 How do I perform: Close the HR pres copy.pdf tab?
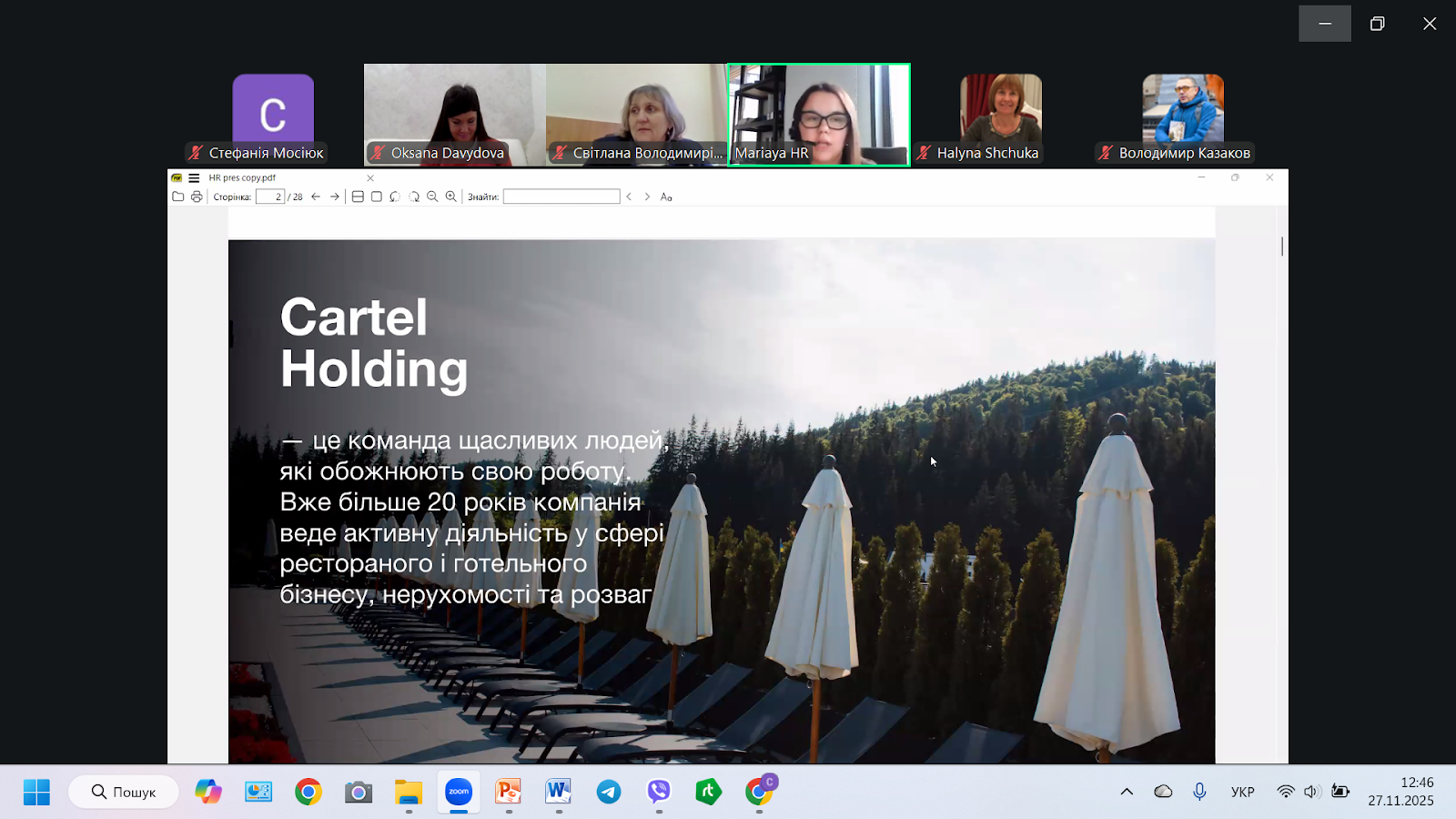[370, 178]
